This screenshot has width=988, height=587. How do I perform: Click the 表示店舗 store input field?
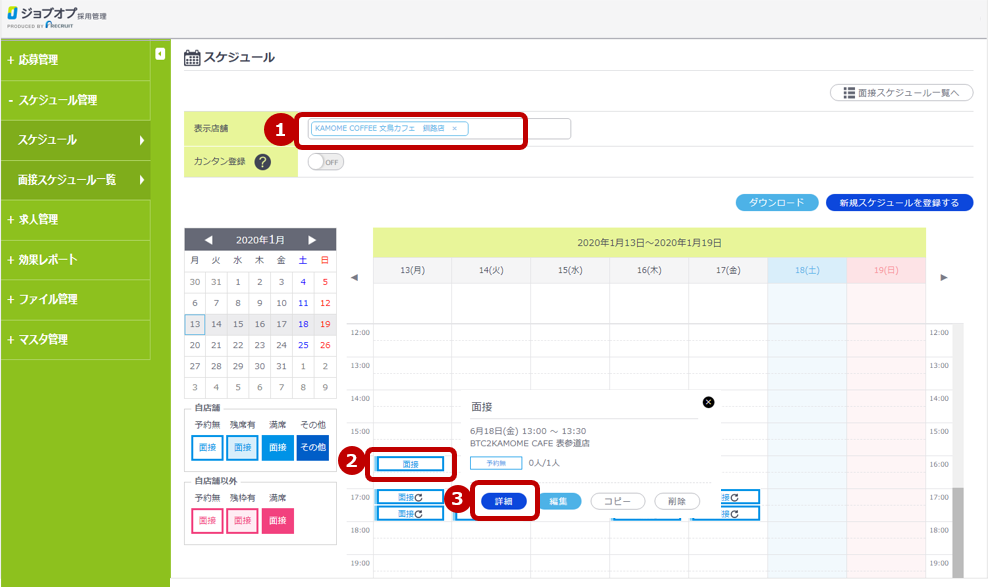click(520, 129)
